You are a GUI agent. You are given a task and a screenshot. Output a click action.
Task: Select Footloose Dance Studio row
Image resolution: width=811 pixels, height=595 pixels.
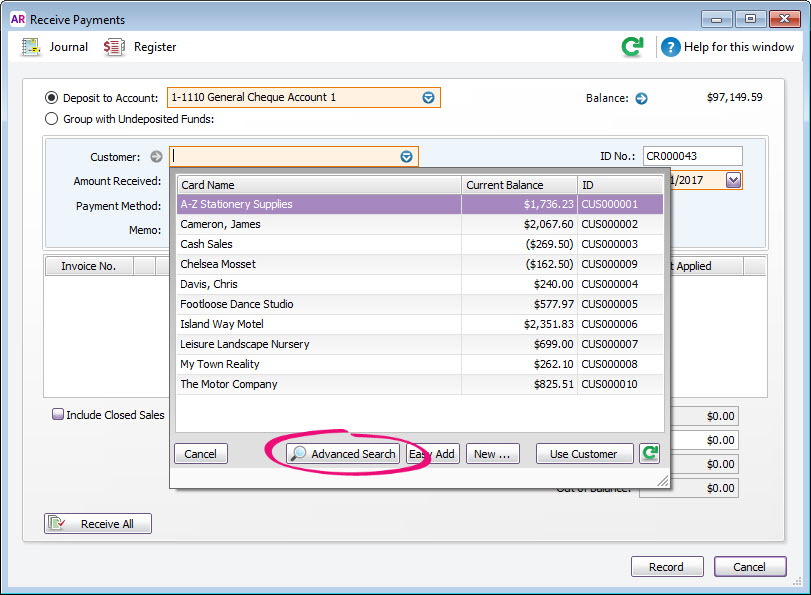tap(419, 304)
